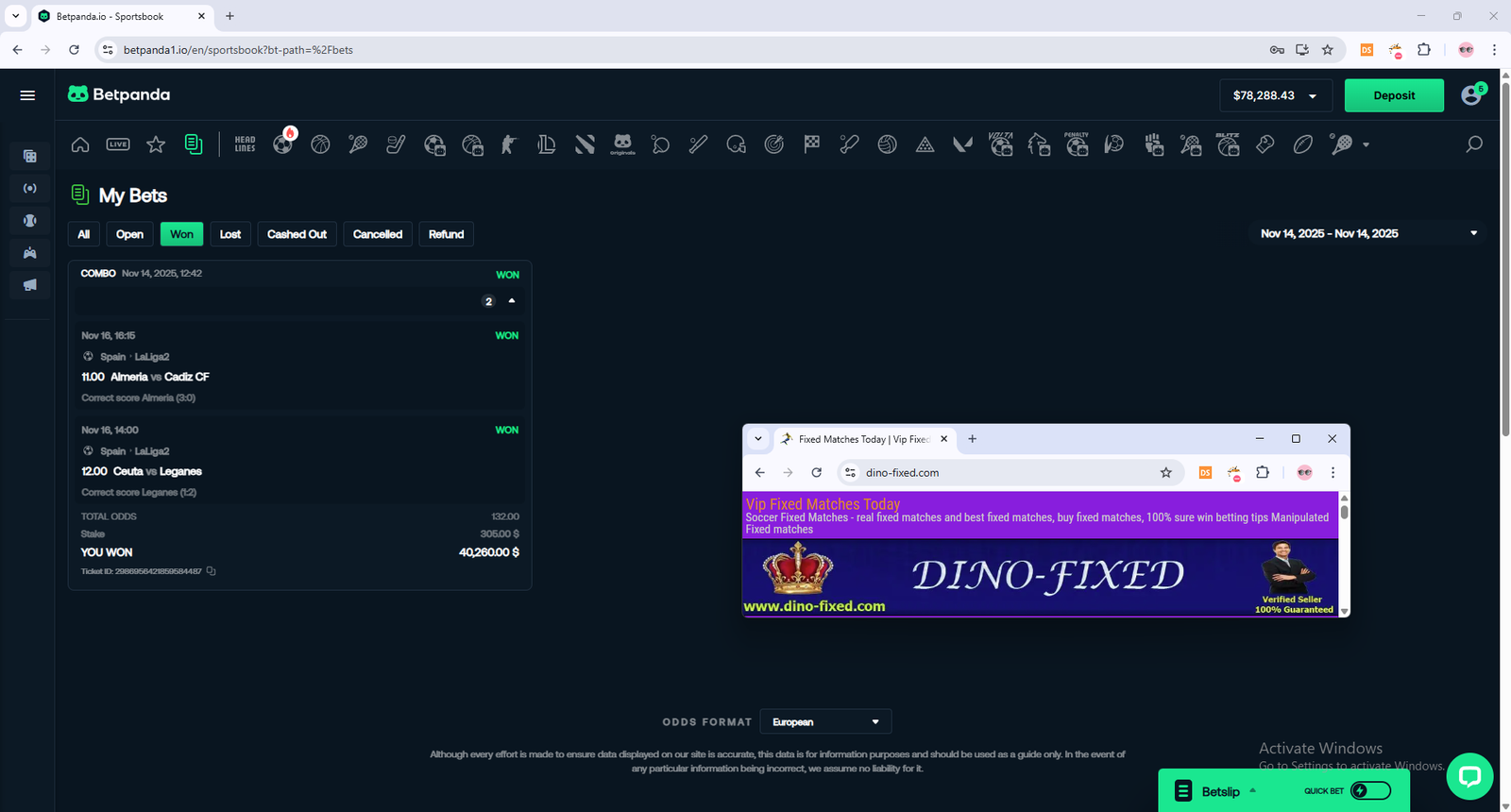1511x812 pixels.
Task: Open the hamburger menu
Action: pyautogui.click(x=27, y=95)
